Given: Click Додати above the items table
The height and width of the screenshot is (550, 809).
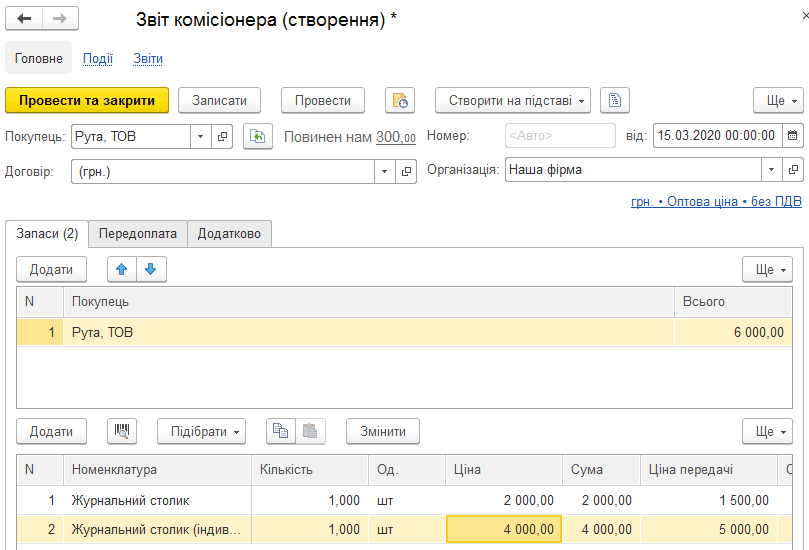Looking at the screenshot, I should [51, 431].
